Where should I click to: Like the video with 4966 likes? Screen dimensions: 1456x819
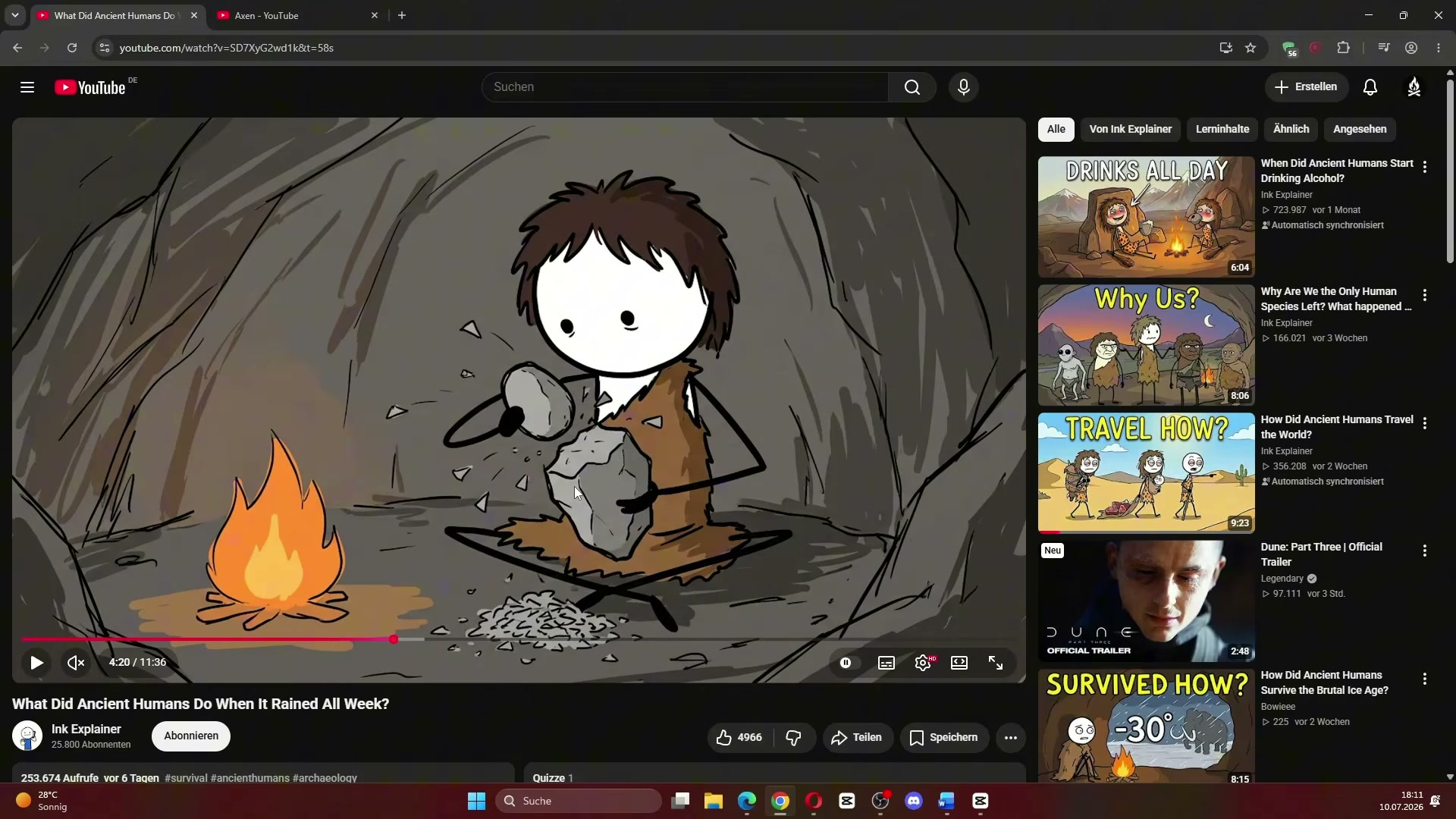pos(739,737)
